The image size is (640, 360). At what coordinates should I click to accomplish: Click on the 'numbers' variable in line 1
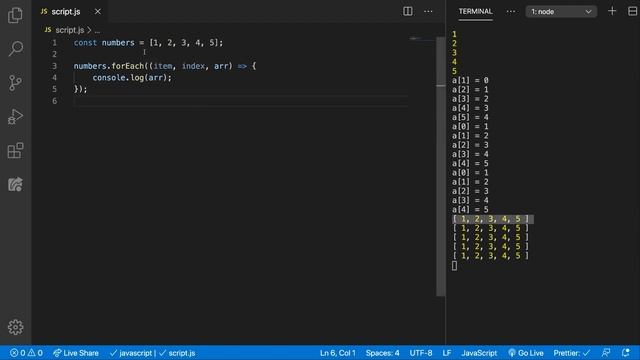click(118, 42)
